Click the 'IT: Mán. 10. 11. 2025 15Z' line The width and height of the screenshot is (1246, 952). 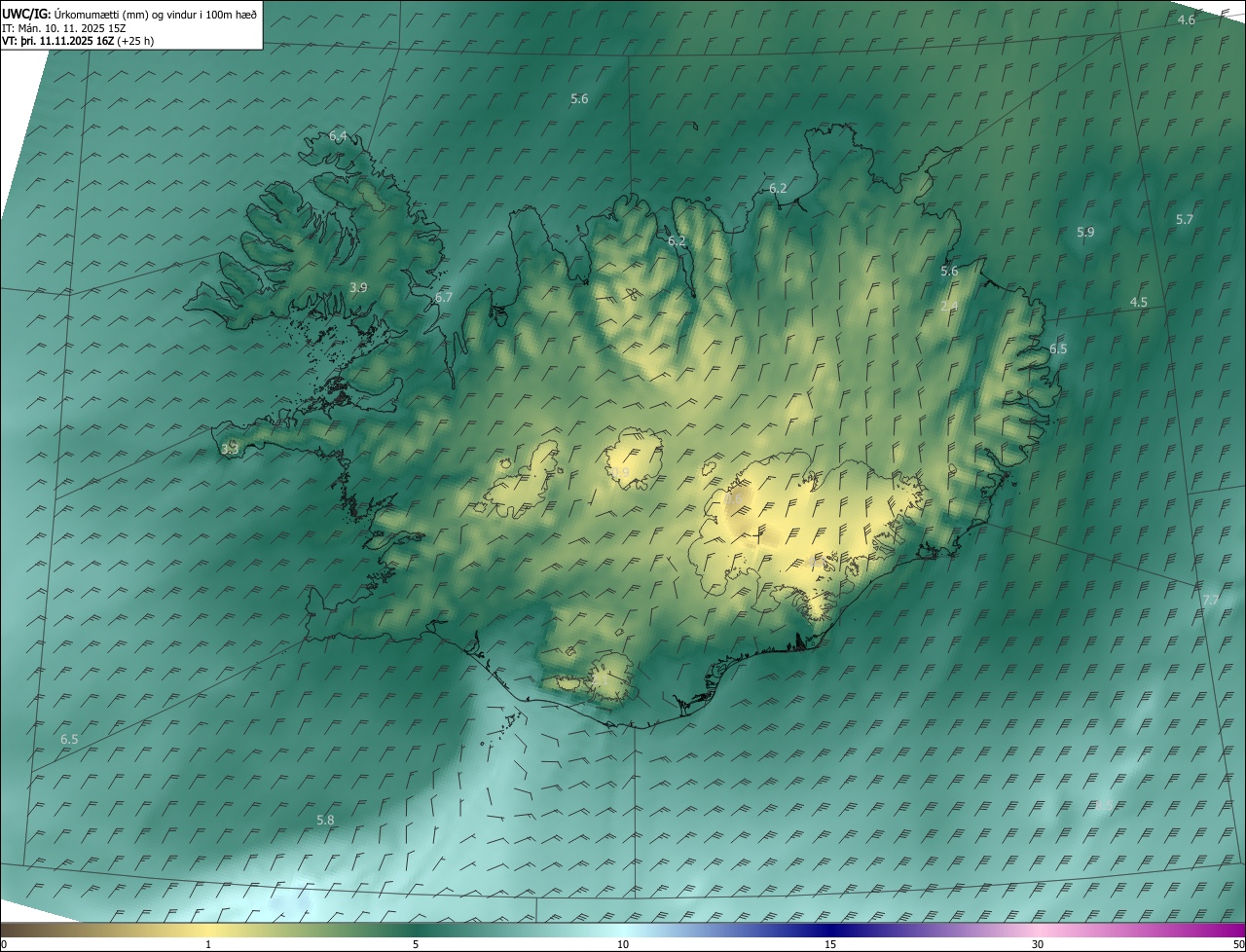click(66, 27)
